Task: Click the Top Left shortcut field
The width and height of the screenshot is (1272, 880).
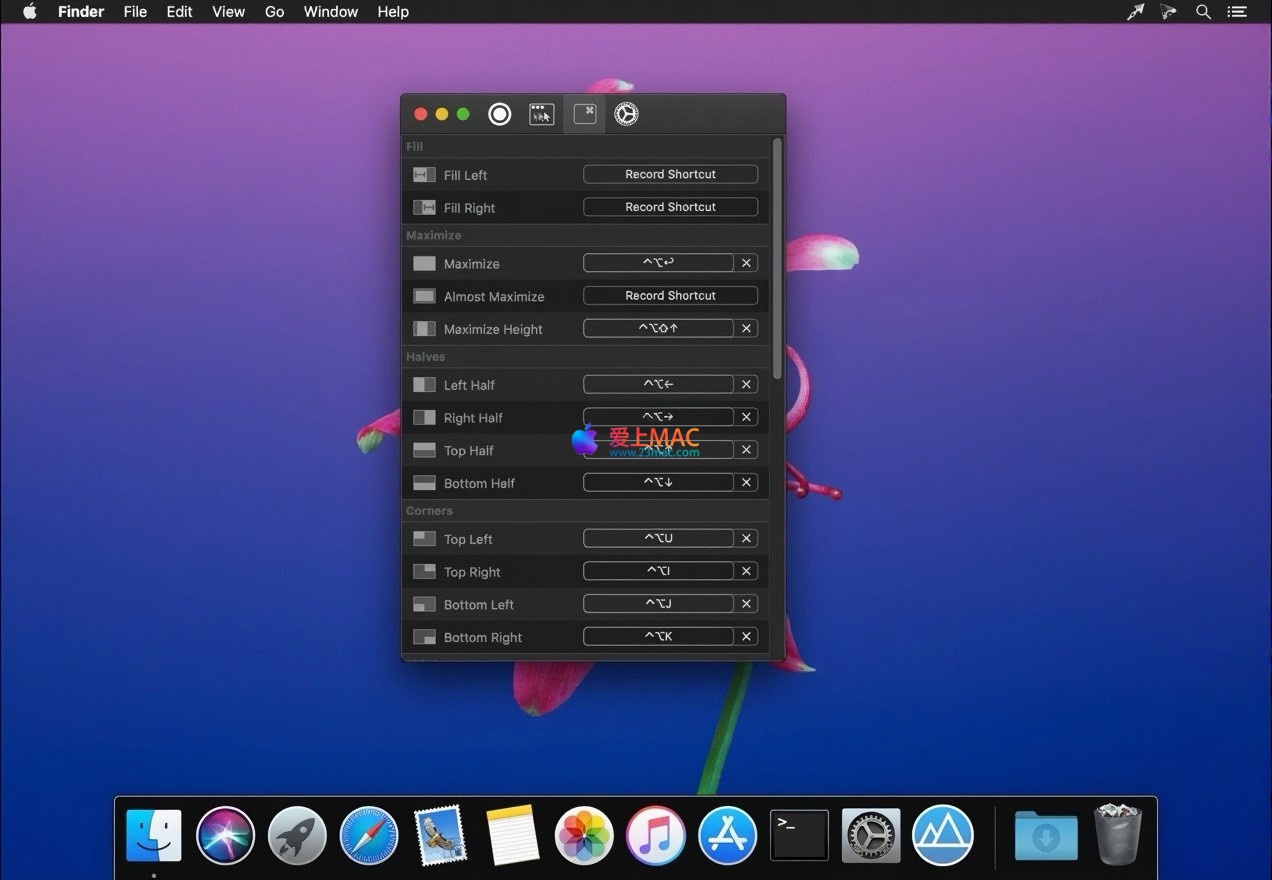Action: tap(658, 538)
